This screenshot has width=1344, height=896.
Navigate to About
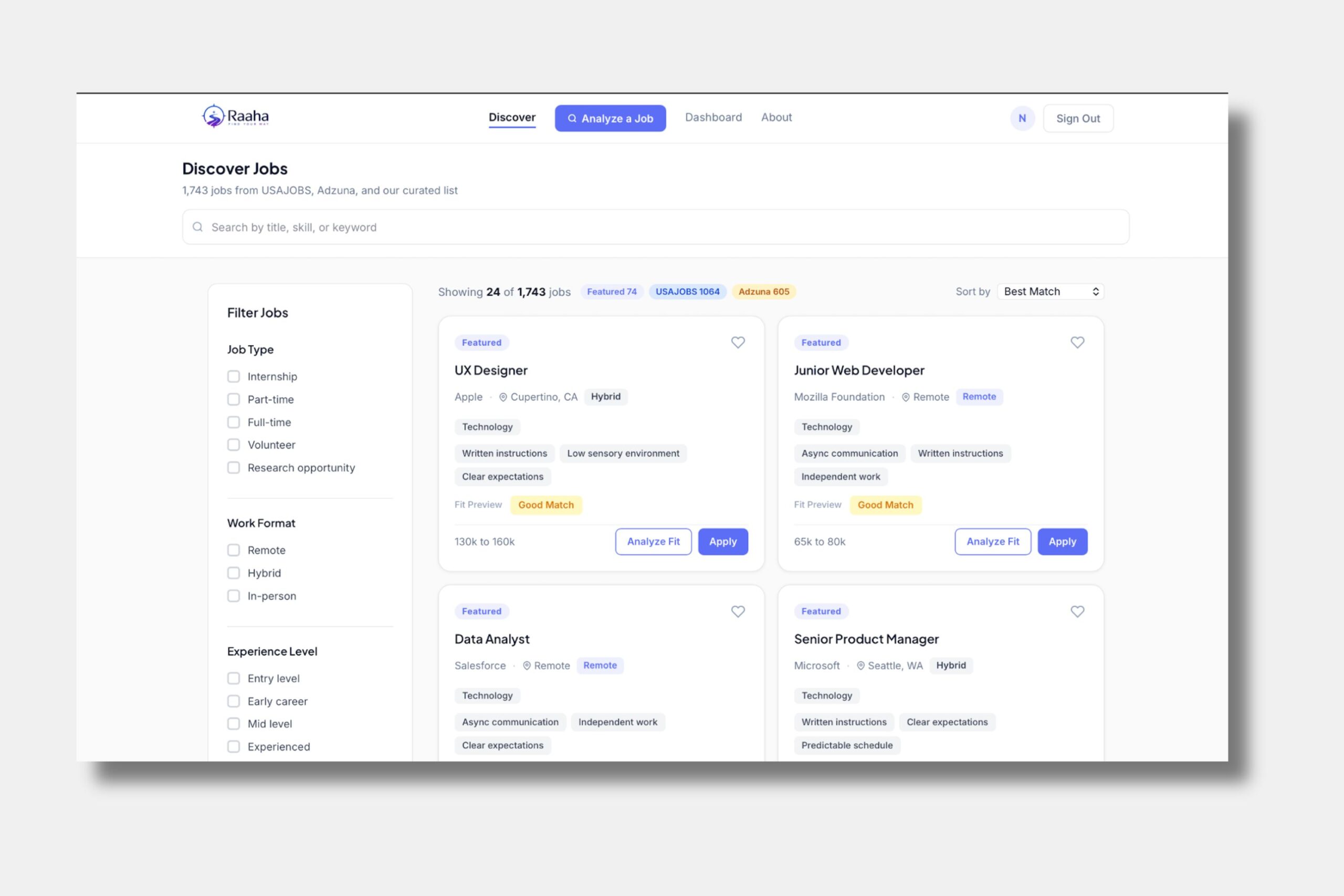click(x=776, y=117)
